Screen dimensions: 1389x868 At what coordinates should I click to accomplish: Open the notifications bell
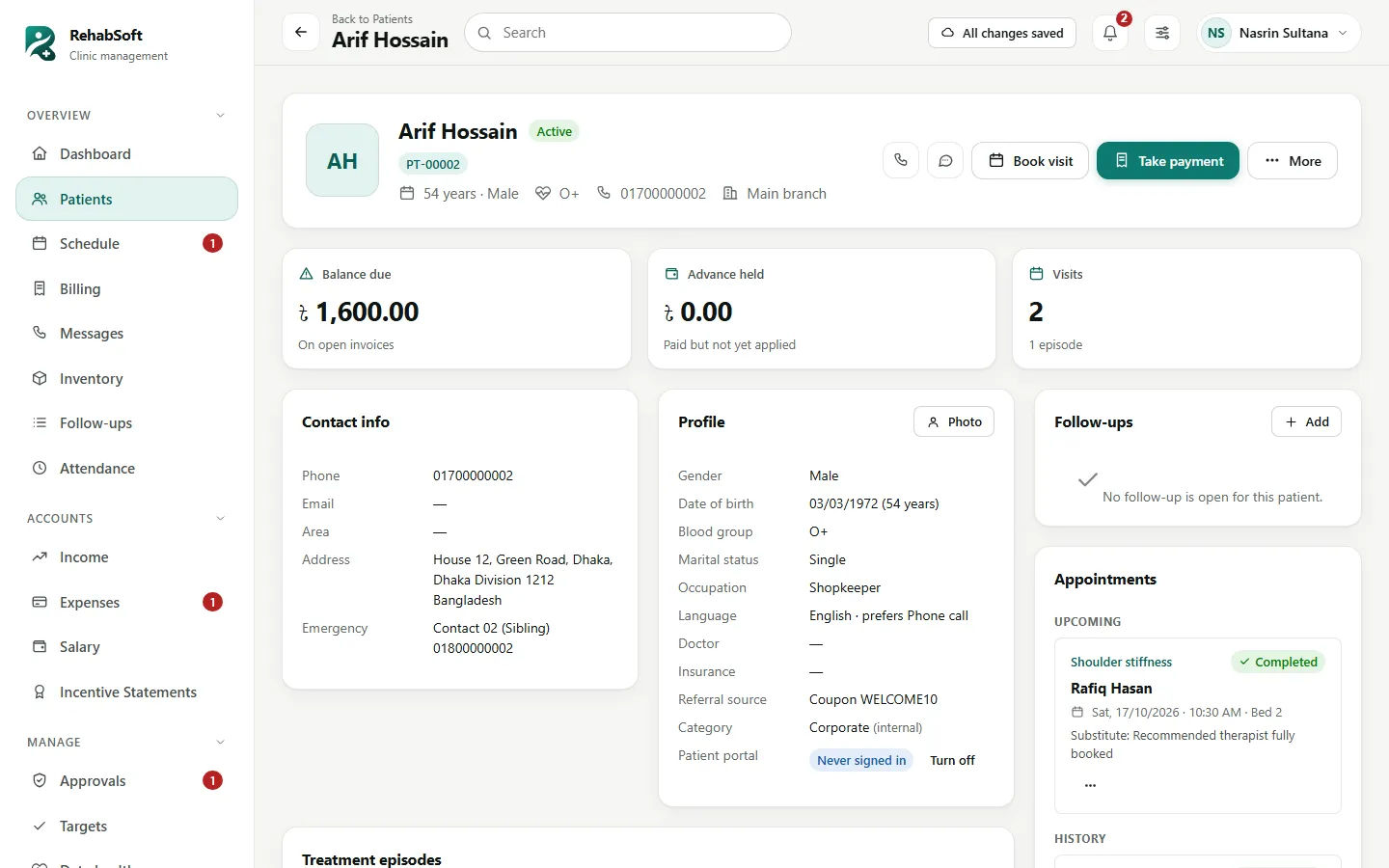click(1110, 33)
